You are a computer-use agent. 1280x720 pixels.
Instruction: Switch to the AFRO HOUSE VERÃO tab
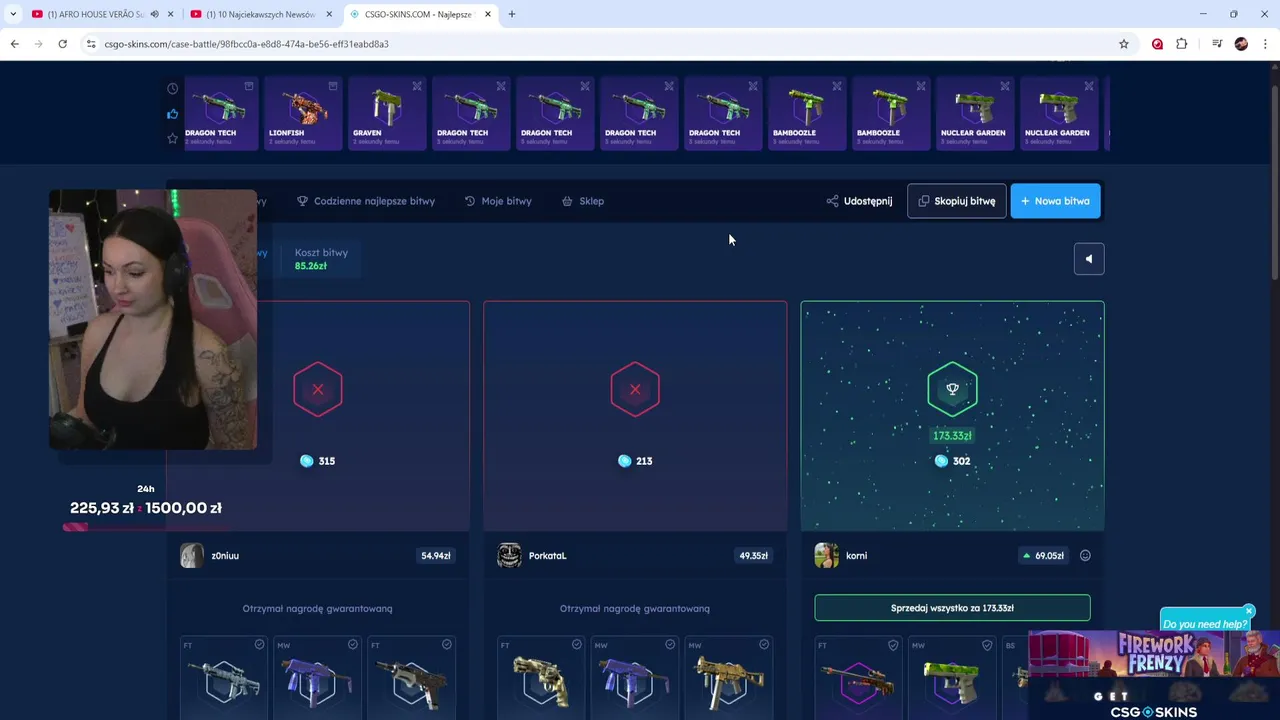click(x=97, y=14)
